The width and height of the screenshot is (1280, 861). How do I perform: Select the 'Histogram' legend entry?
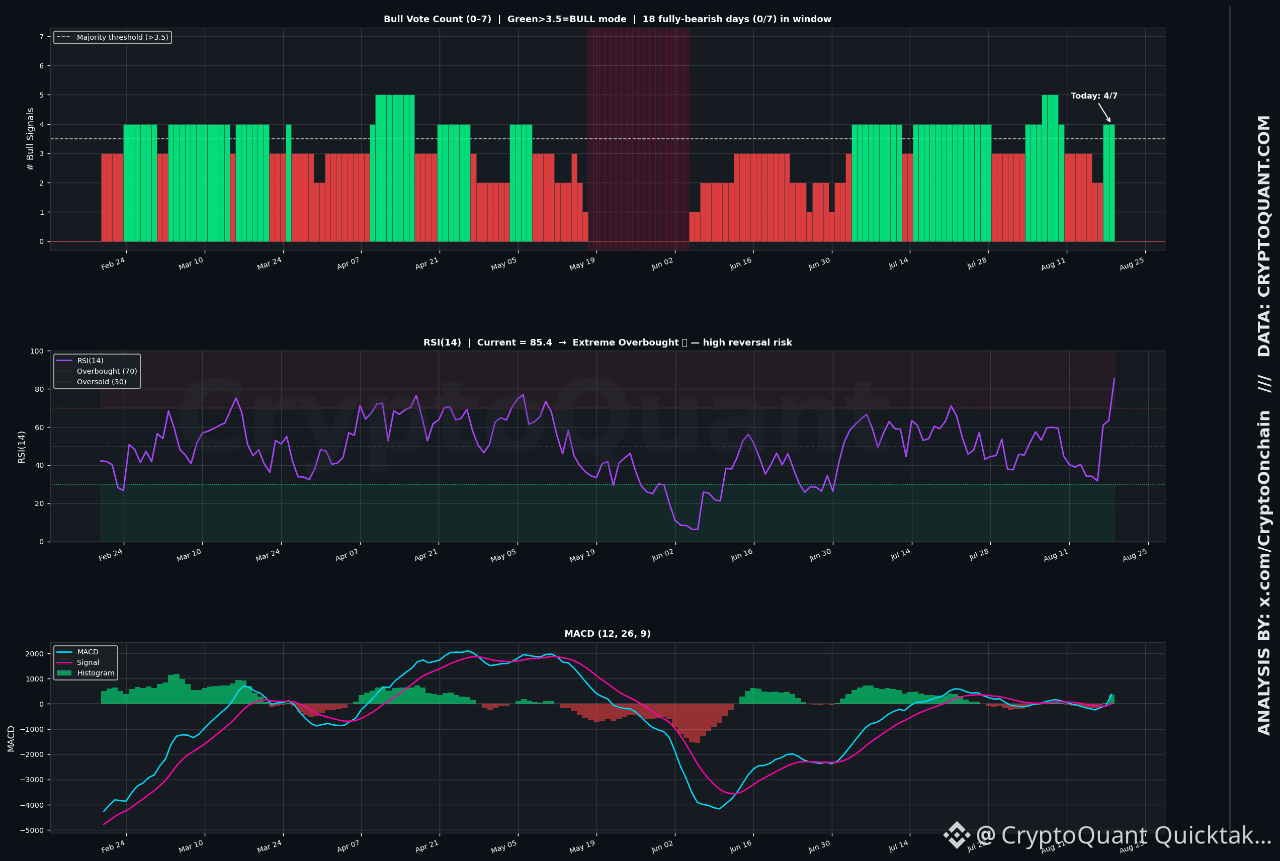(x=85, y=673)
